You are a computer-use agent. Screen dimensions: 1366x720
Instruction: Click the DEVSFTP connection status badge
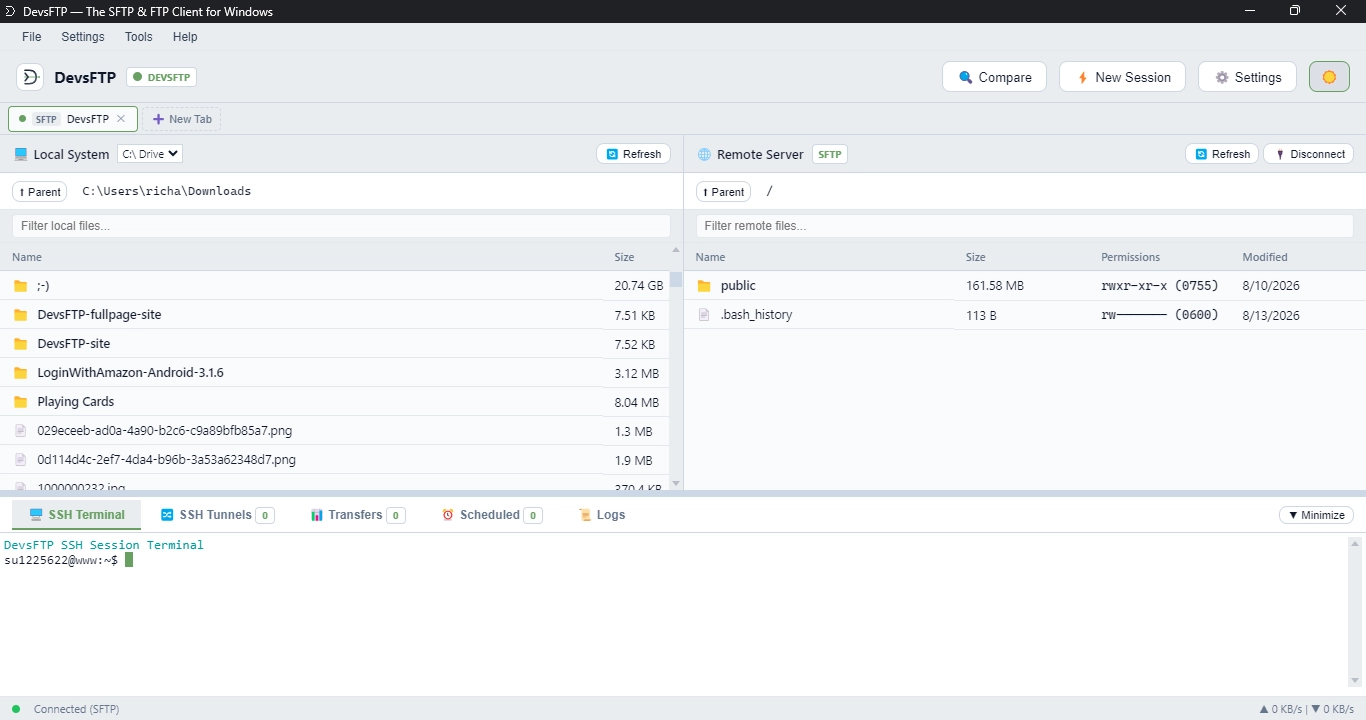[161, 77]
